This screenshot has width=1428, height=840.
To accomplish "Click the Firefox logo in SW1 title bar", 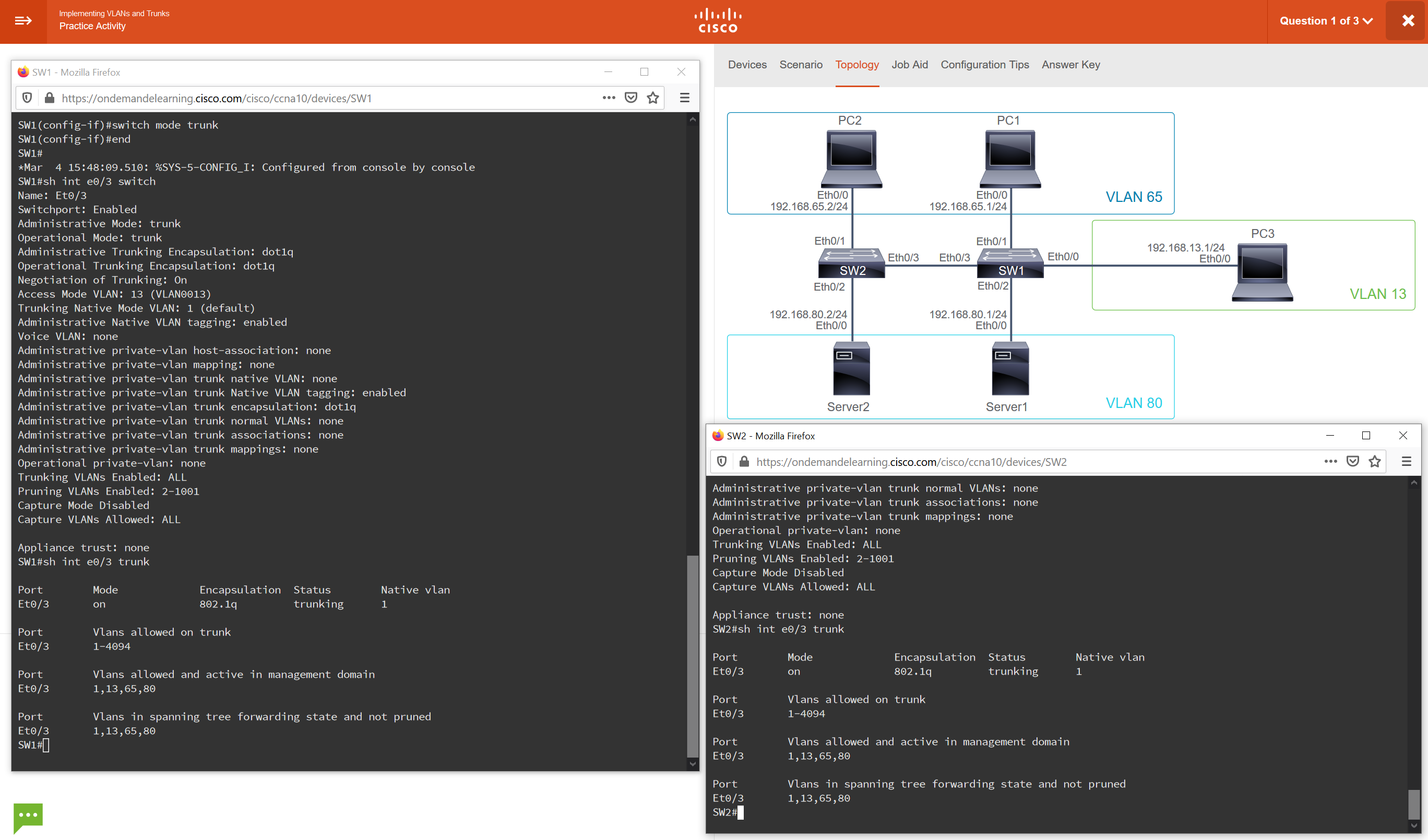I will point(23,72).
